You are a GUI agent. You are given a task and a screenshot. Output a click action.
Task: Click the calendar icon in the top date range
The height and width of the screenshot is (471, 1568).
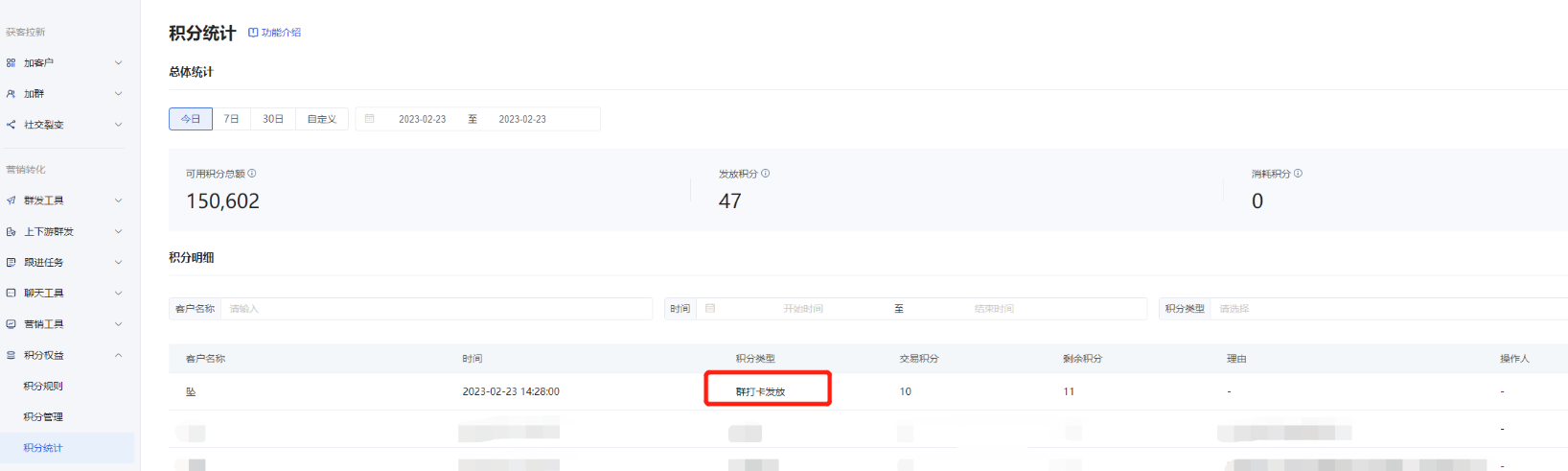pos(369,119)
